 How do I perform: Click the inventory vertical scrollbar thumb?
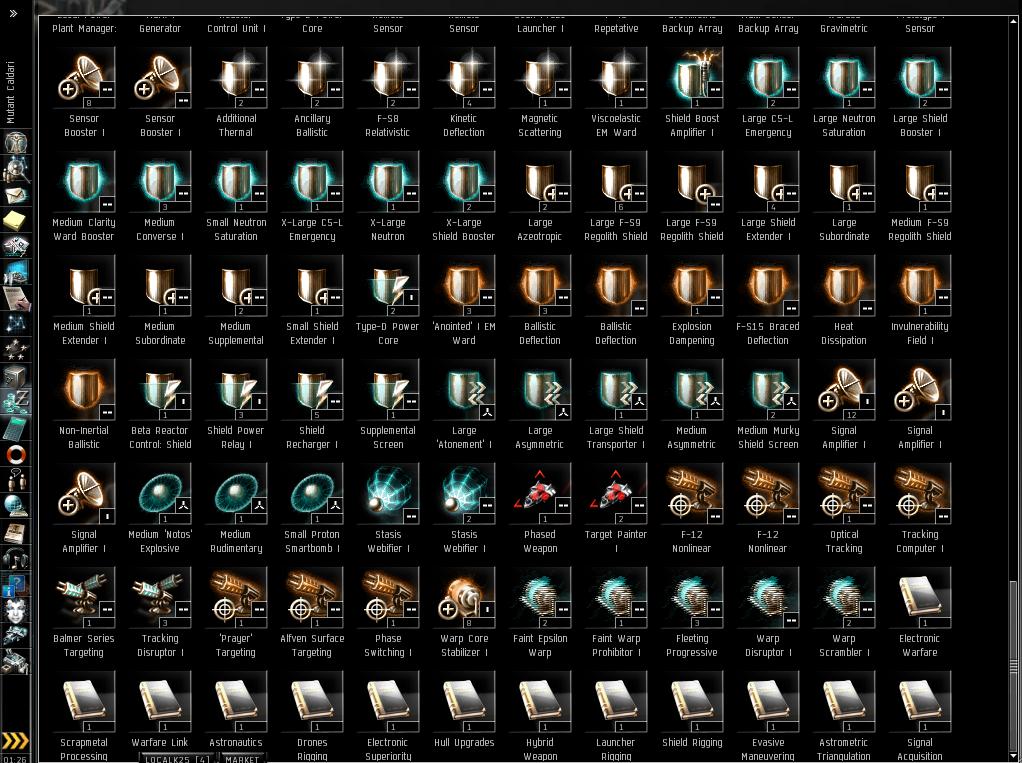[1014, 666]
